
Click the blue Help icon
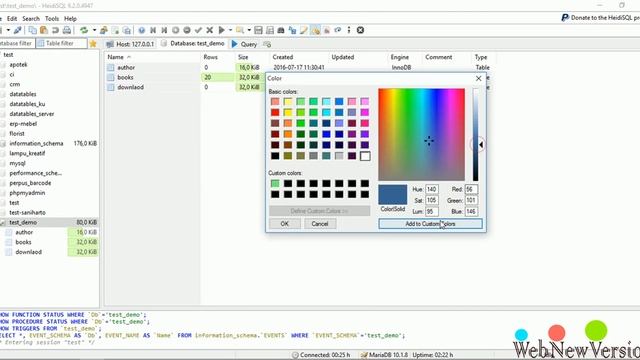(142, 30)
